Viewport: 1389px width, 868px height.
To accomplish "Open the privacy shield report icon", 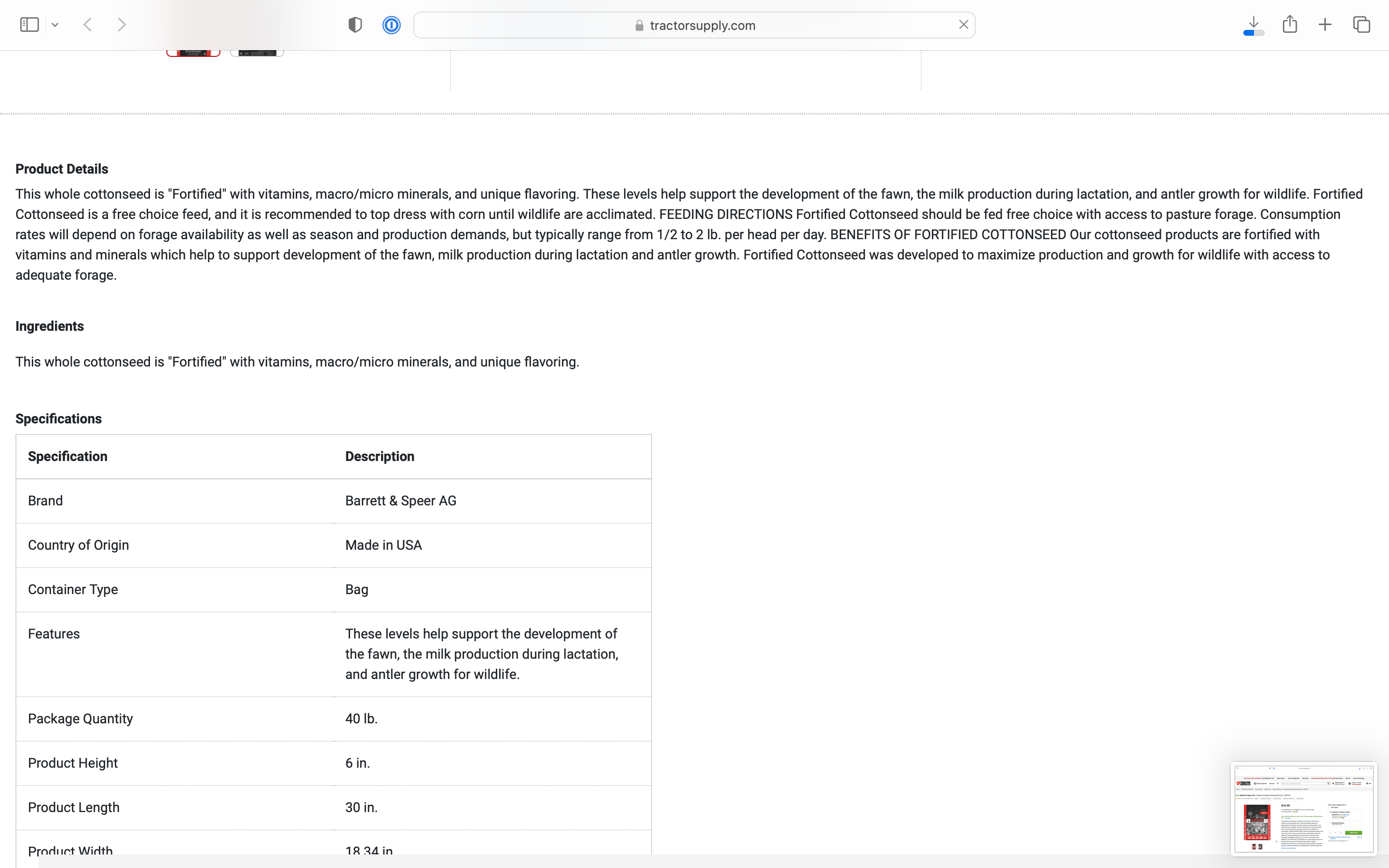I will 355,25.
